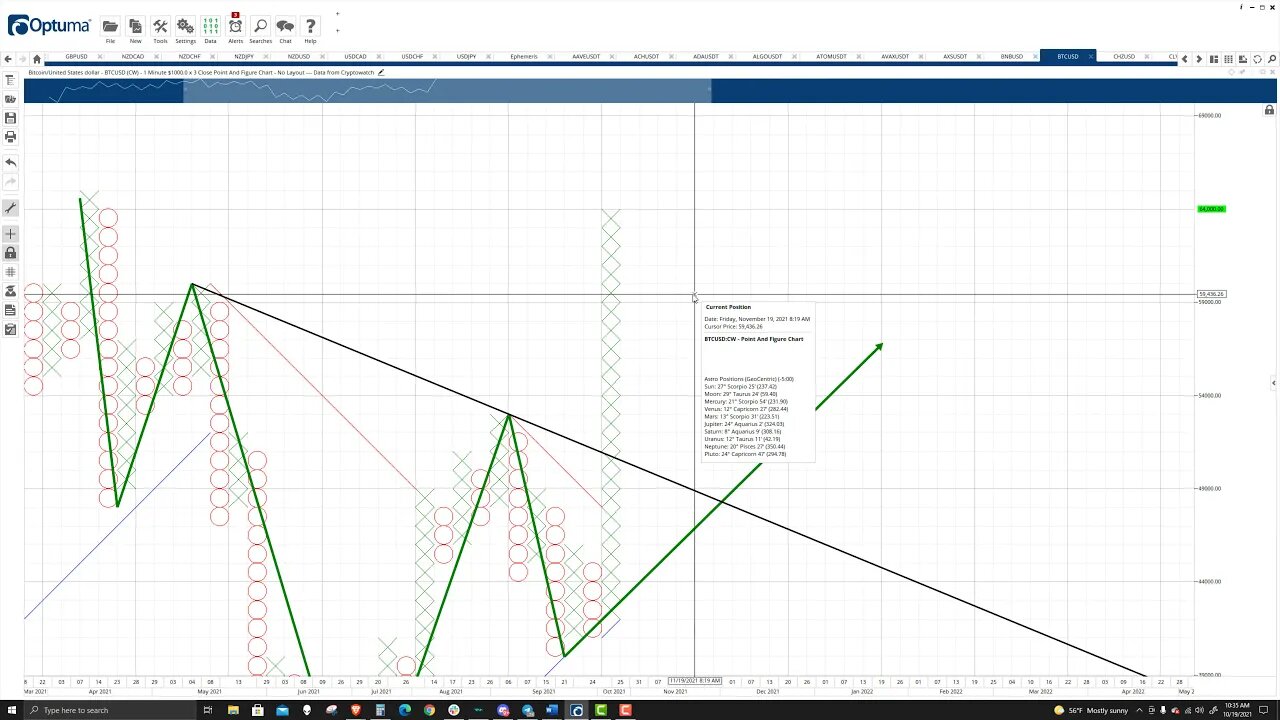Go back with the left arrow navigation icon

pyautogui.click(x=9, y=59)
